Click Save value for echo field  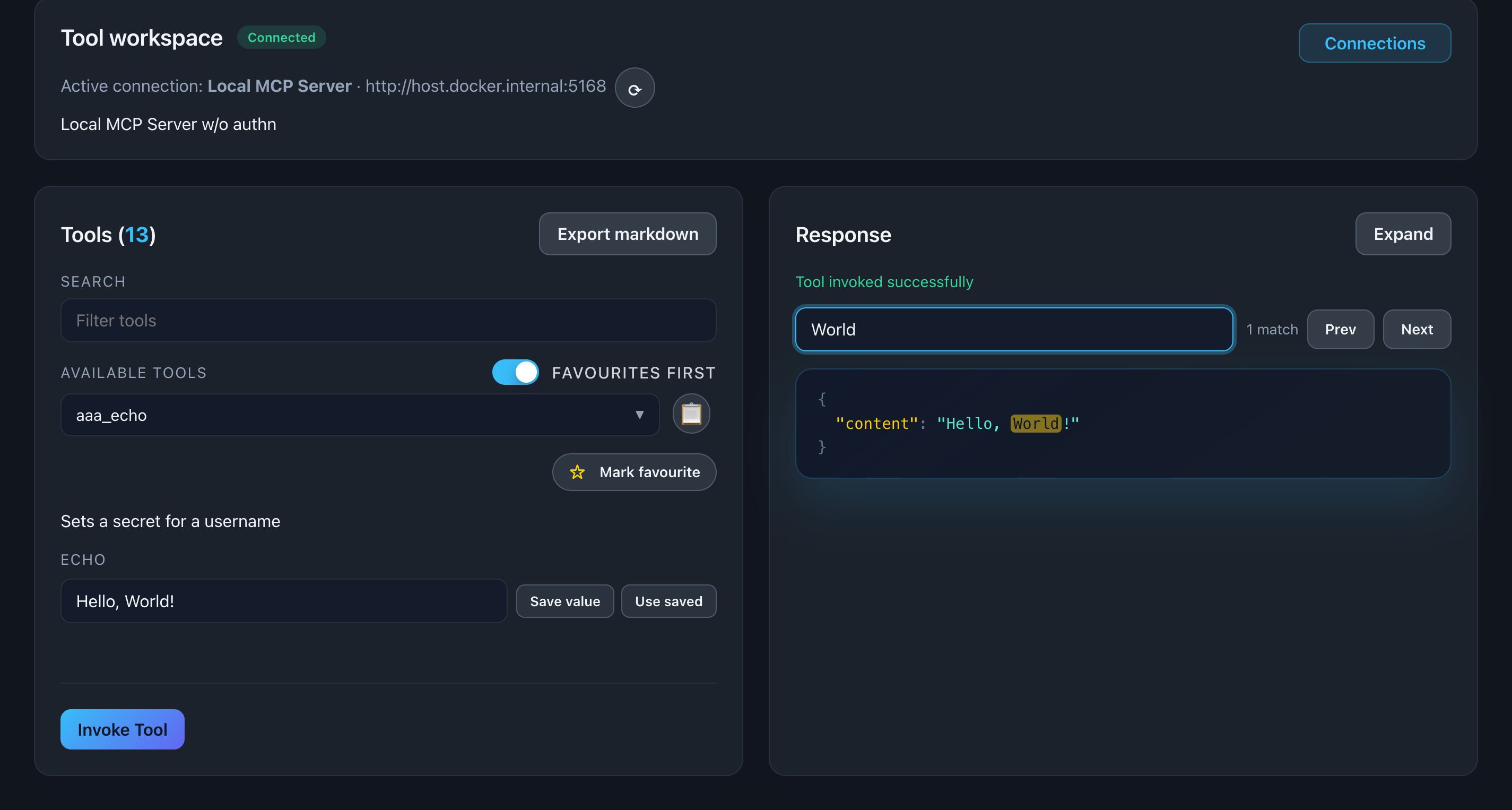(564, 601)
